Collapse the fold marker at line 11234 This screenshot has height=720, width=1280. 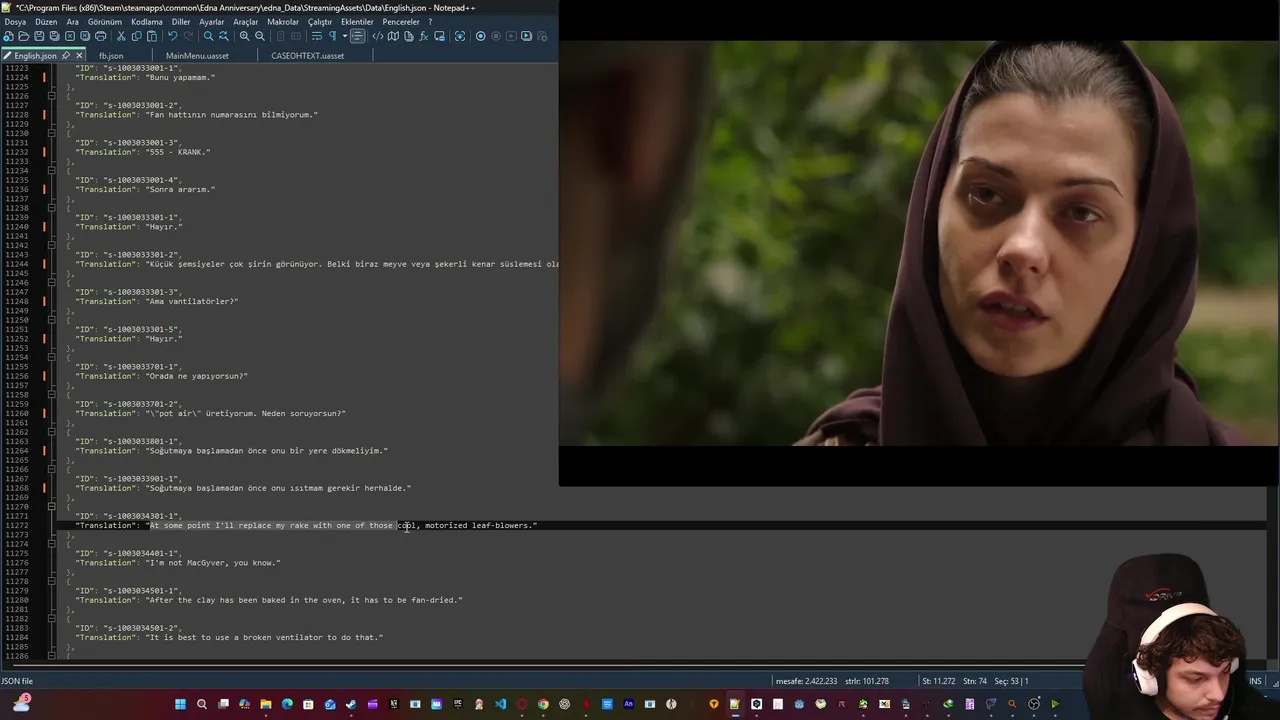(x=52, y=171)
